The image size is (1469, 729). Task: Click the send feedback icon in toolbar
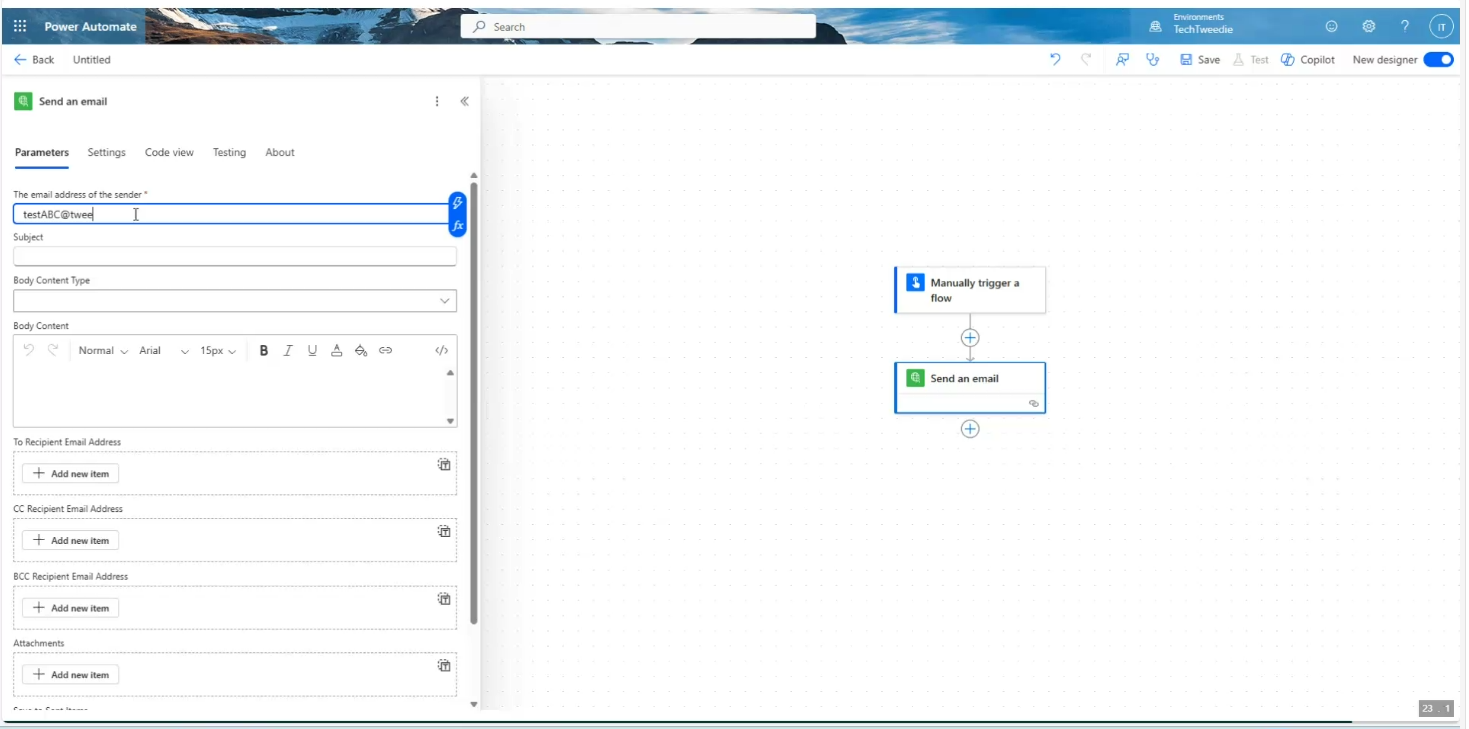pos(1122,60)
